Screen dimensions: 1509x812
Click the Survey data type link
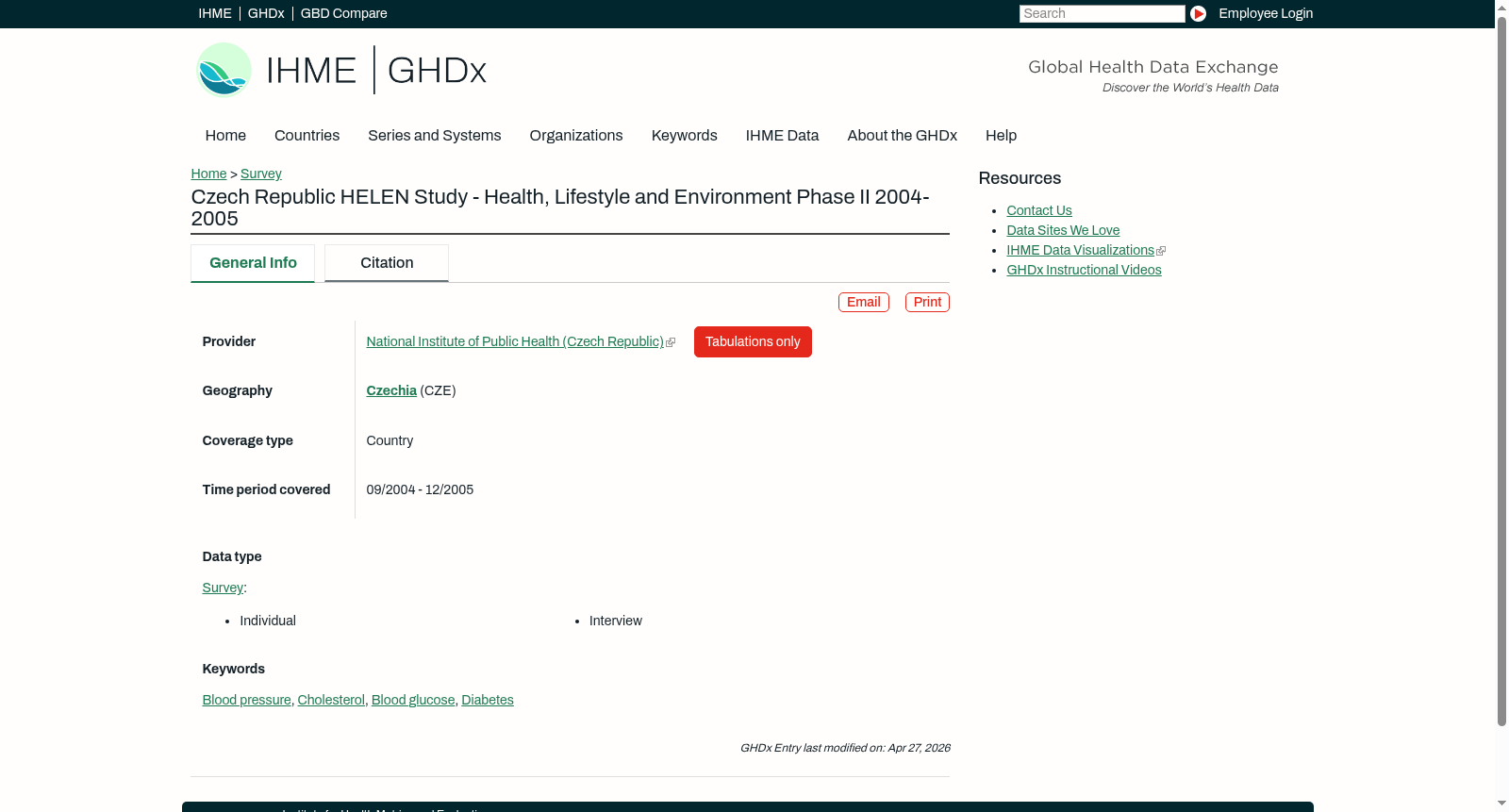click(223, 588)
